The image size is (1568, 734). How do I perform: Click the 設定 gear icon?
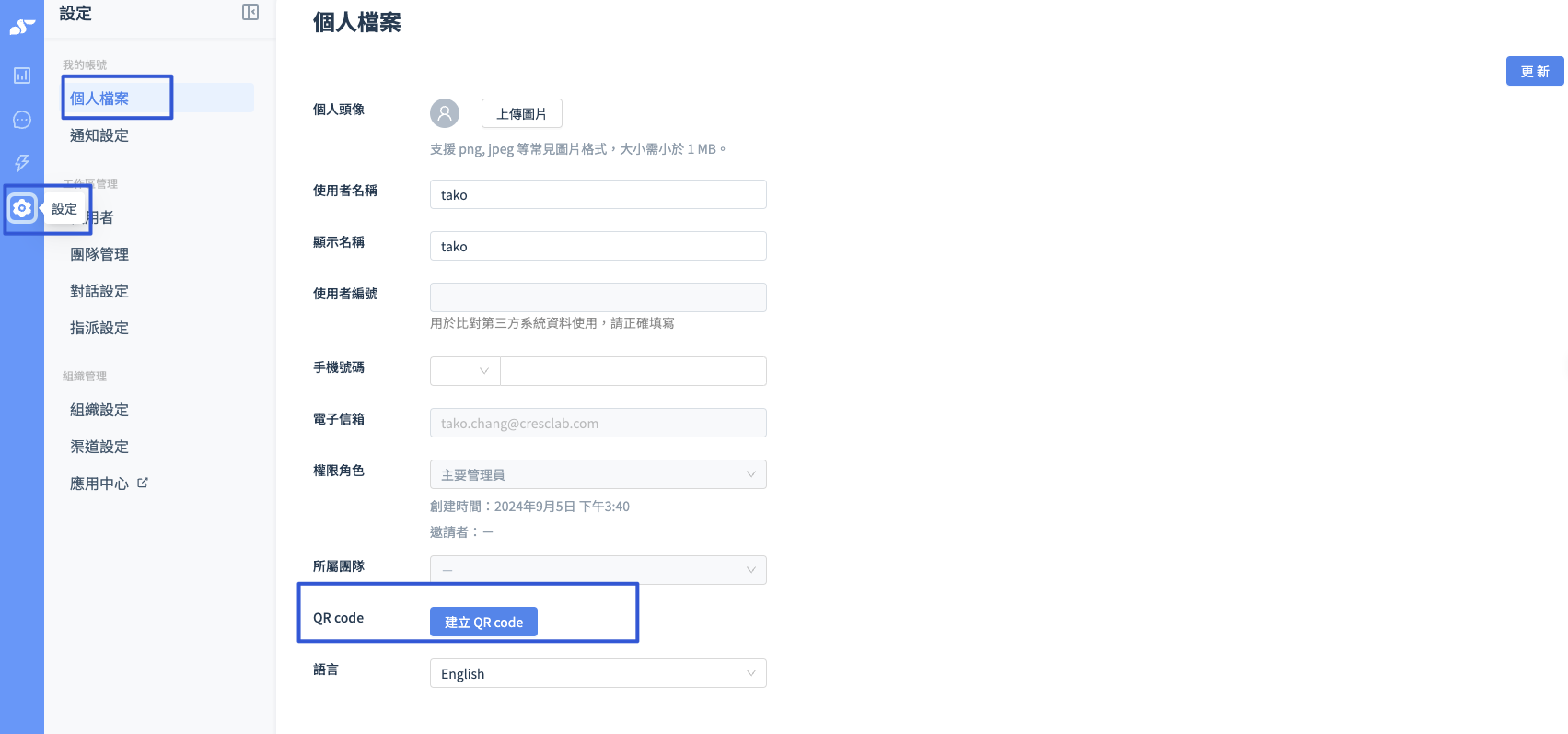tap(22, 208)
